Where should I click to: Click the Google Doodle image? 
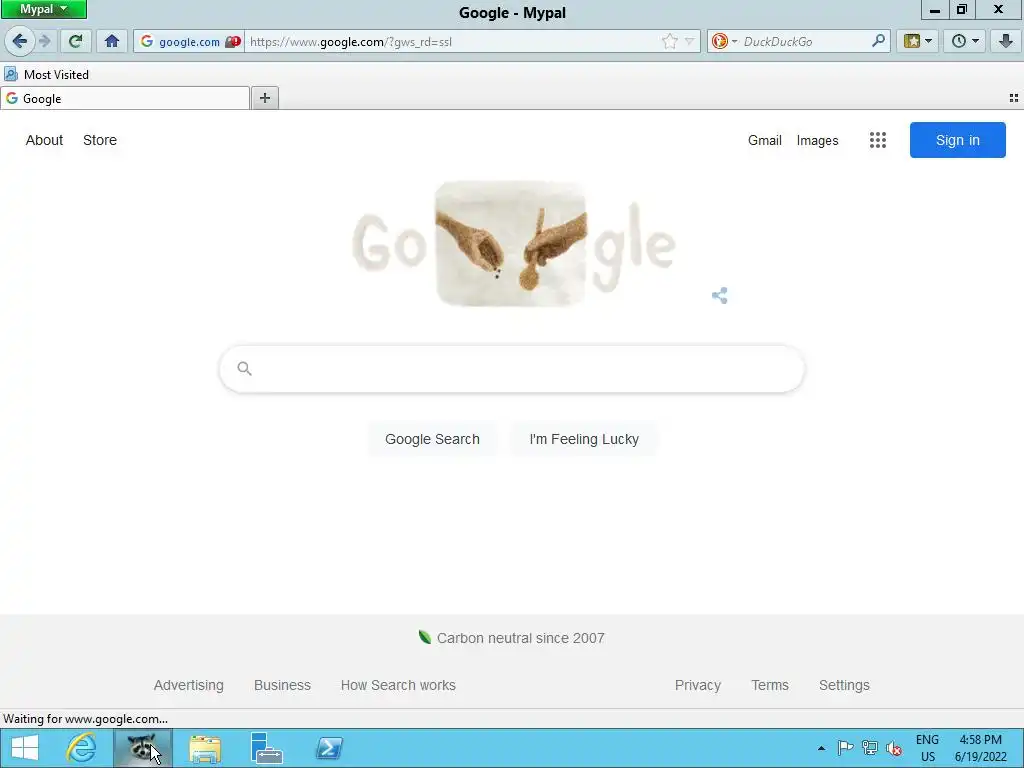pyautogui.click(x=513, y=244)
